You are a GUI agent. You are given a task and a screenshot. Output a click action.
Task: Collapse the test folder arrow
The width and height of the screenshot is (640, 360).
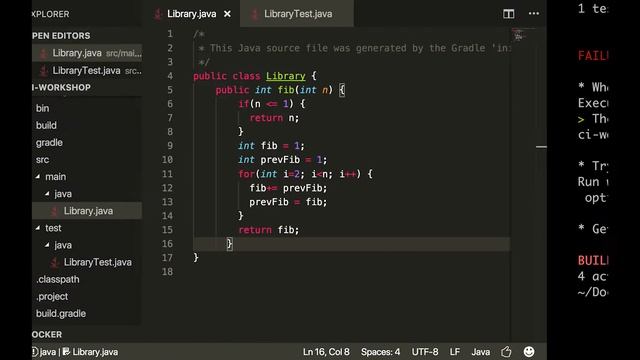[38, 228]
